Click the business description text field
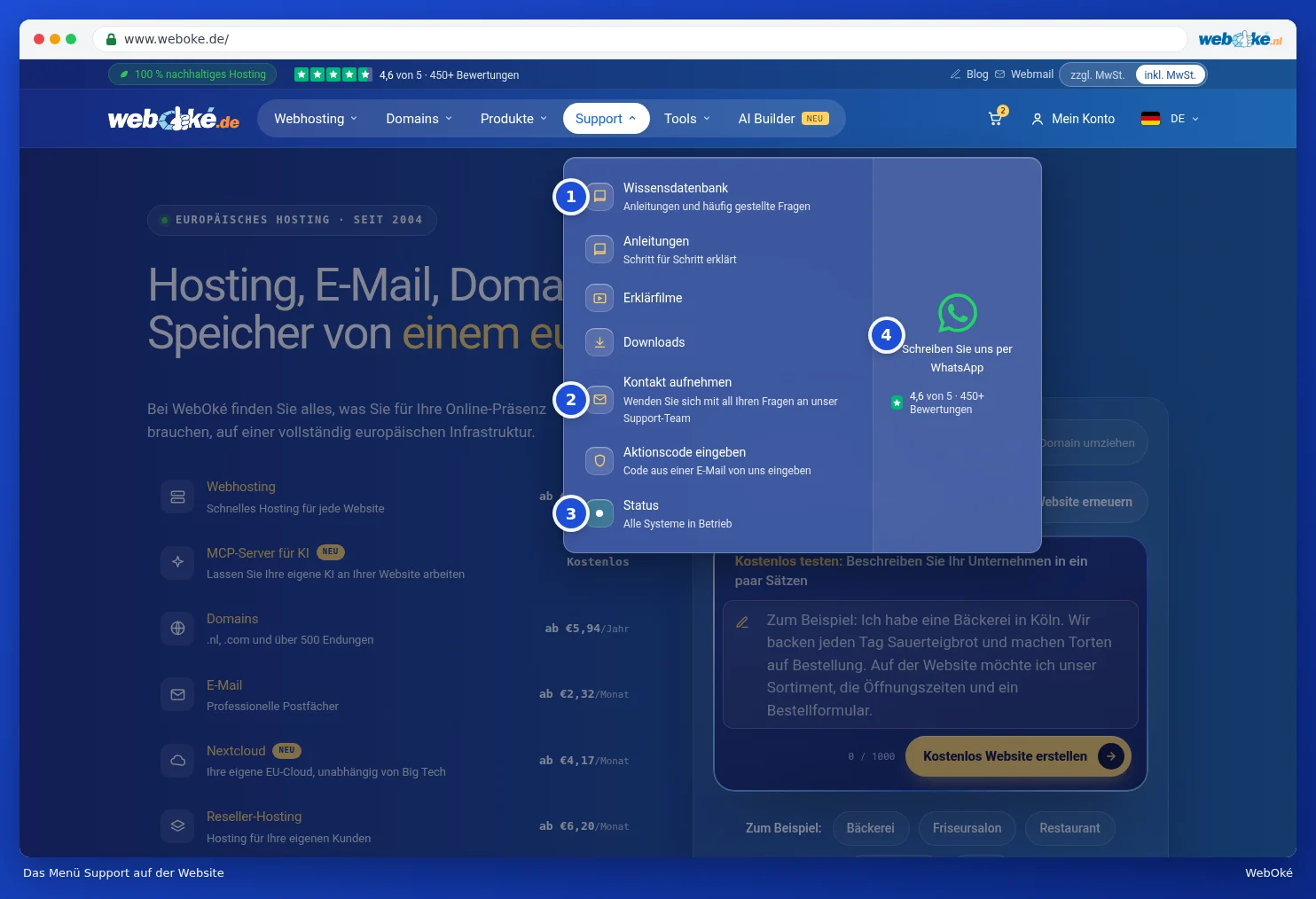 (930, 665)
